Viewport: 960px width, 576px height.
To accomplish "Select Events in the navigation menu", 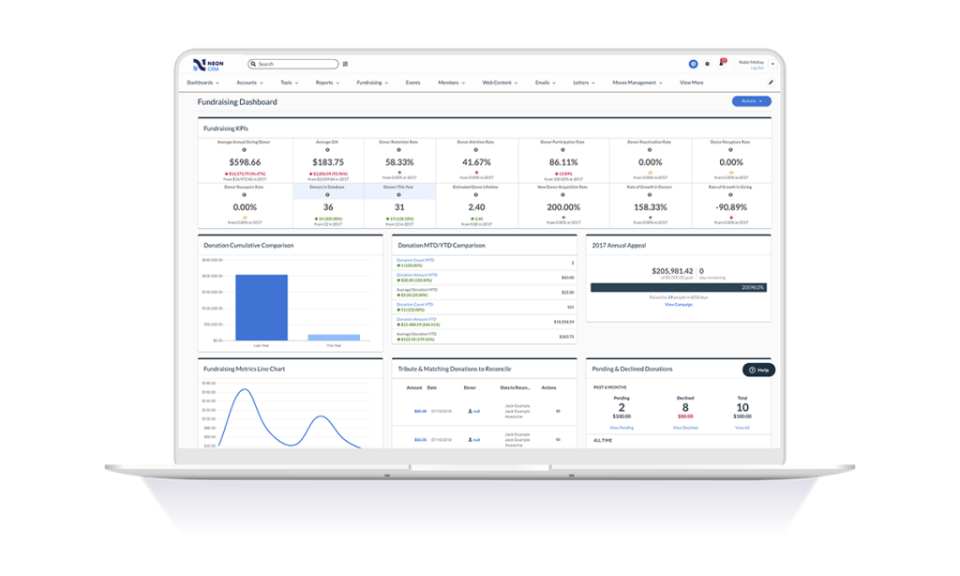I will point(413,81).
